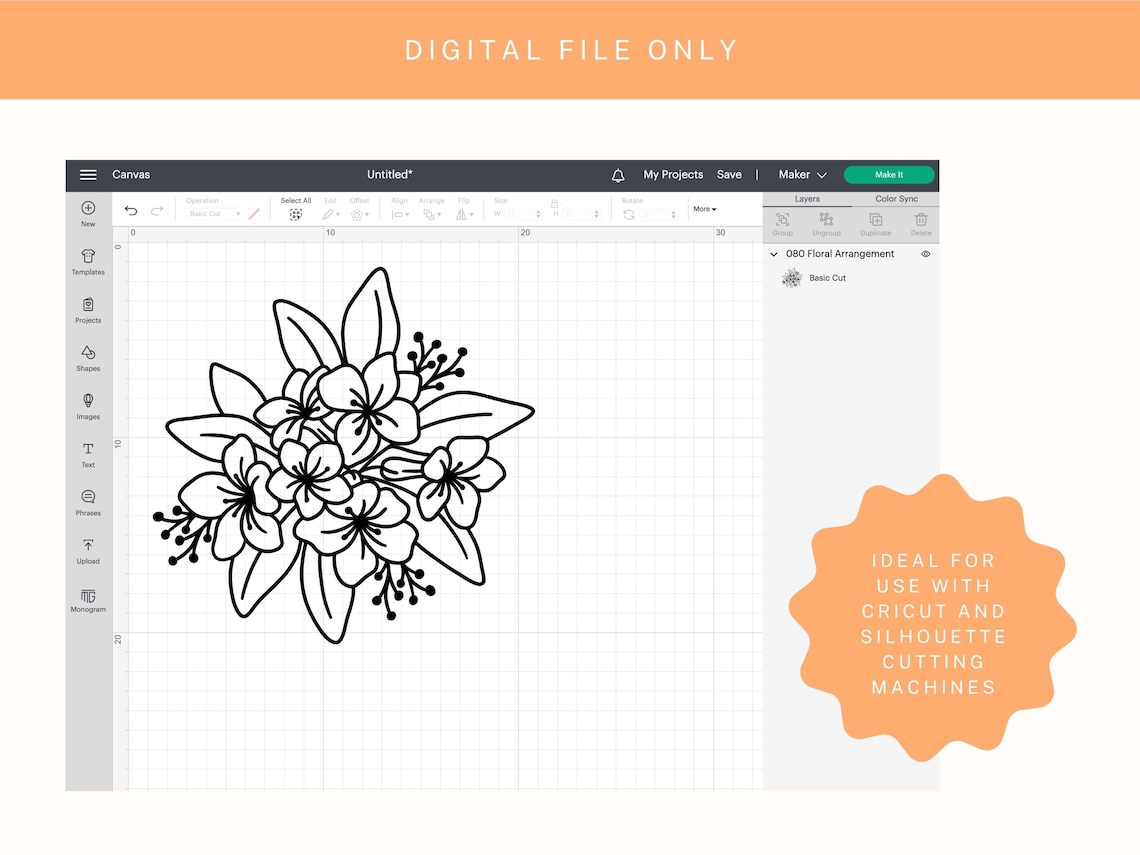1140x855 pixels.
Task: Click Save in the top bar
Action: [x=729, y=174]
